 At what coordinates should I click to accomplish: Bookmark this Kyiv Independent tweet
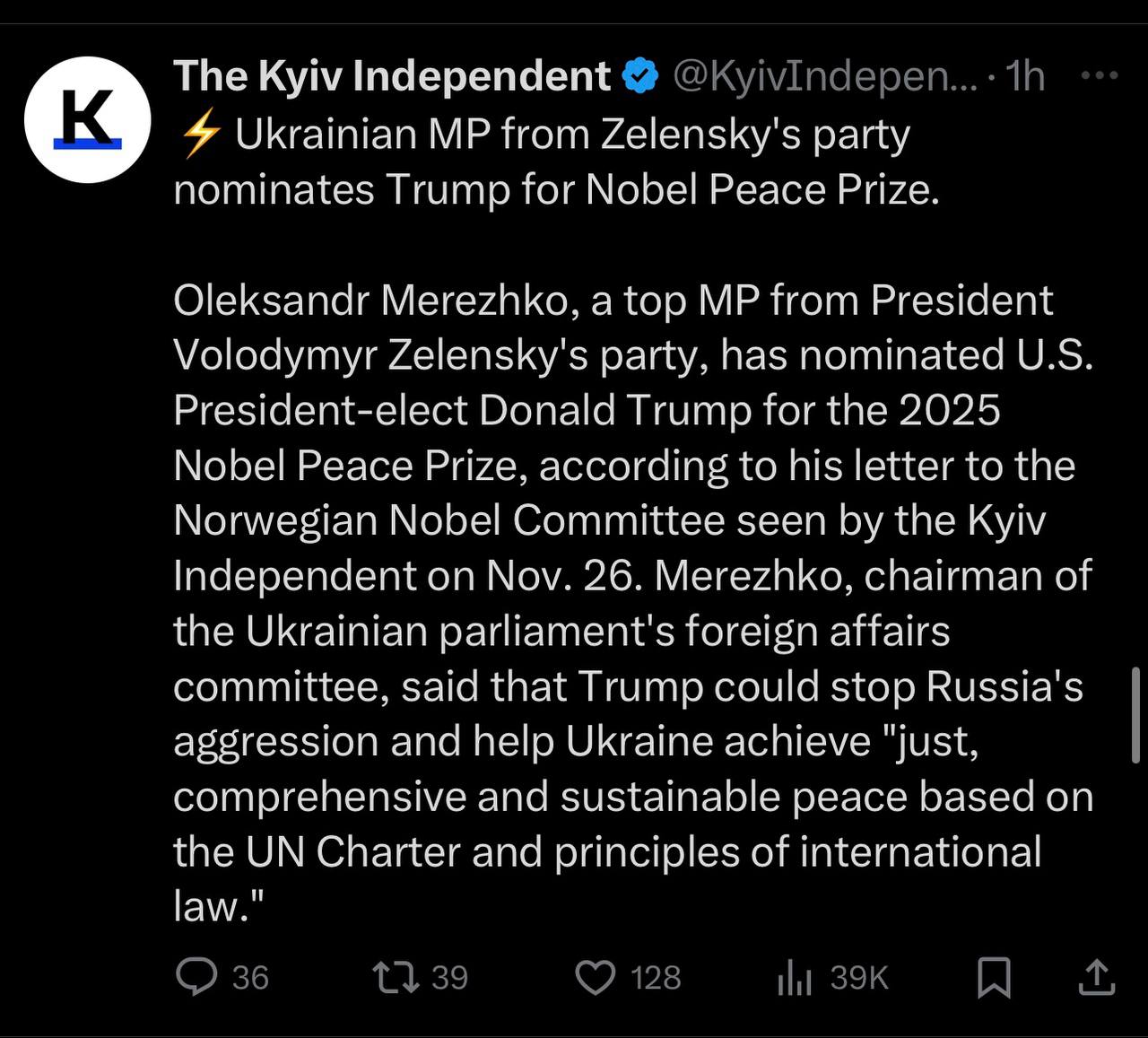(993, 977)
